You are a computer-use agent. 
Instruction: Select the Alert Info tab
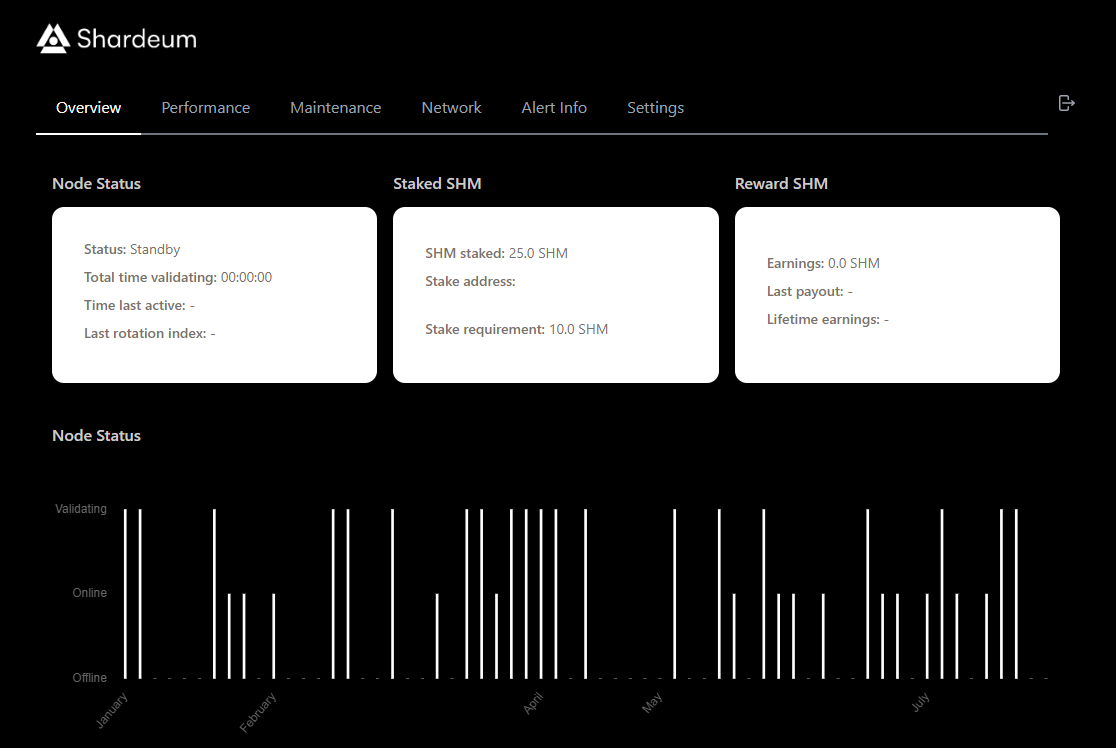(554, 107)
